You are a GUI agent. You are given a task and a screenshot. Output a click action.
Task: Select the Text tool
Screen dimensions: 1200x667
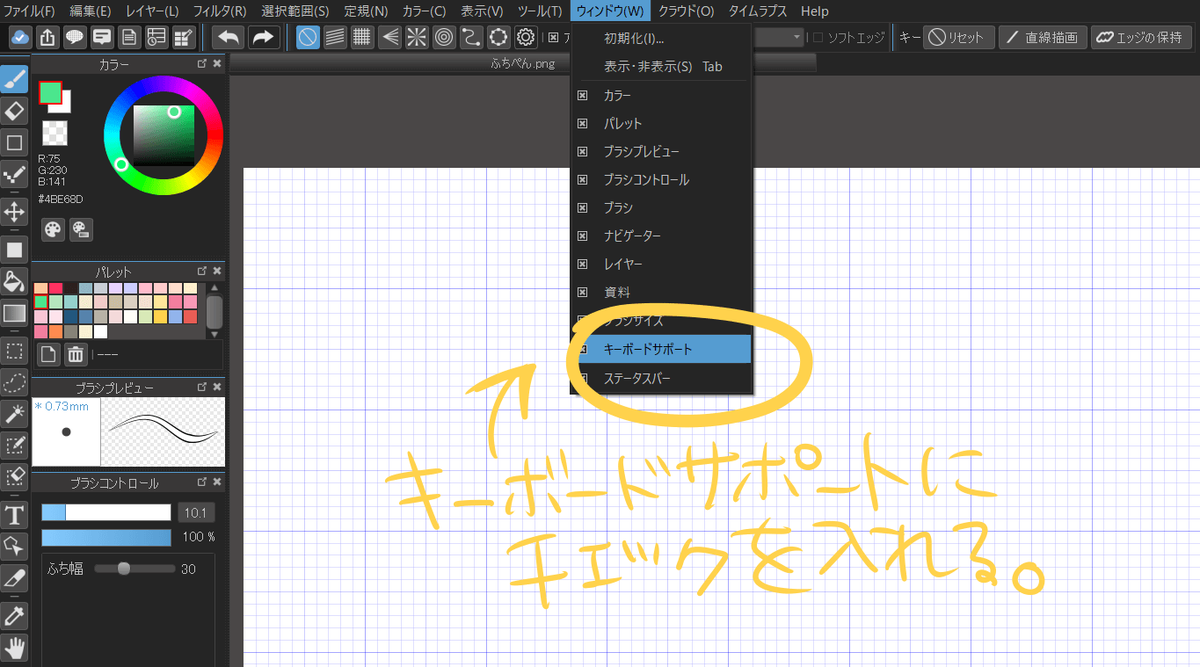click(x=14, y=516)
